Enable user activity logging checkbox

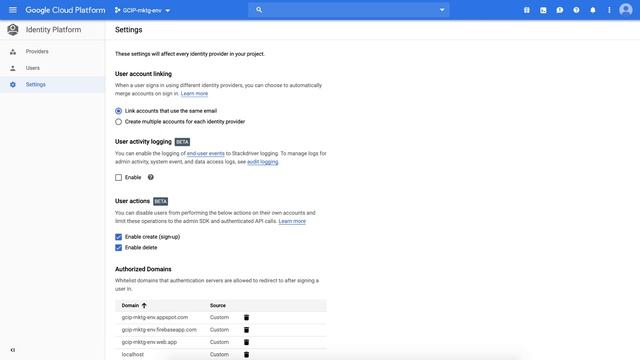[118, 178]
